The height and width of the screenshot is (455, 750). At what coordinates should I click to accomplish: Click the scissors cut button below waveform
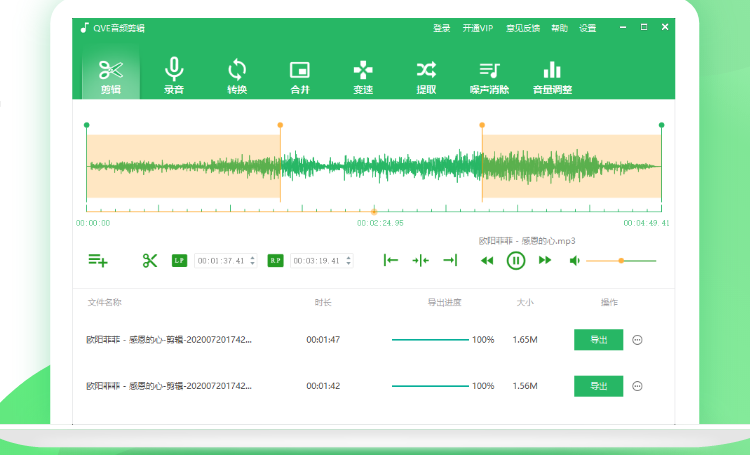tap(150, 261)
